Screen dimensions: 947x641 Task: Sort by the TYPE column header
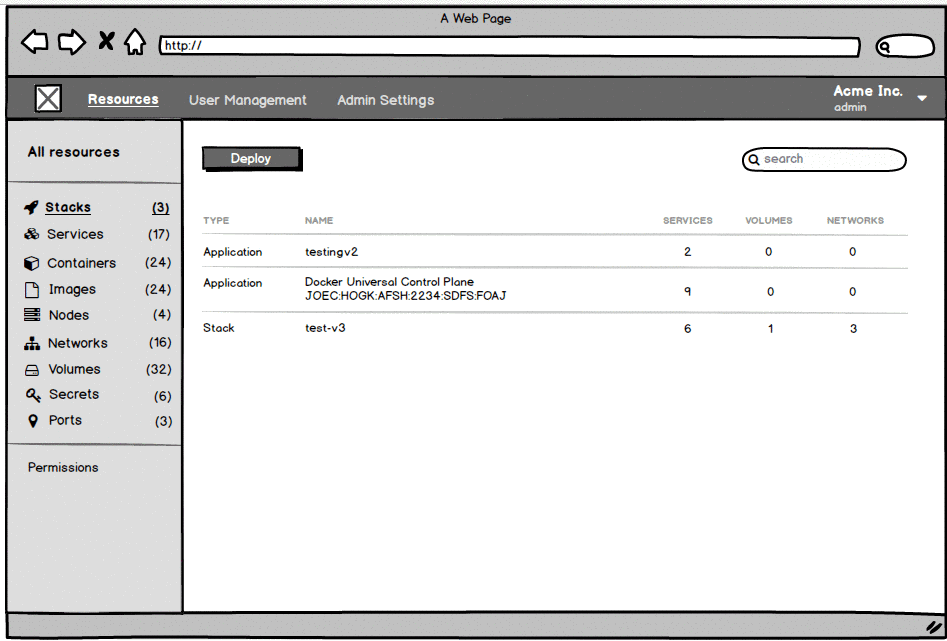tap(216, 221)
